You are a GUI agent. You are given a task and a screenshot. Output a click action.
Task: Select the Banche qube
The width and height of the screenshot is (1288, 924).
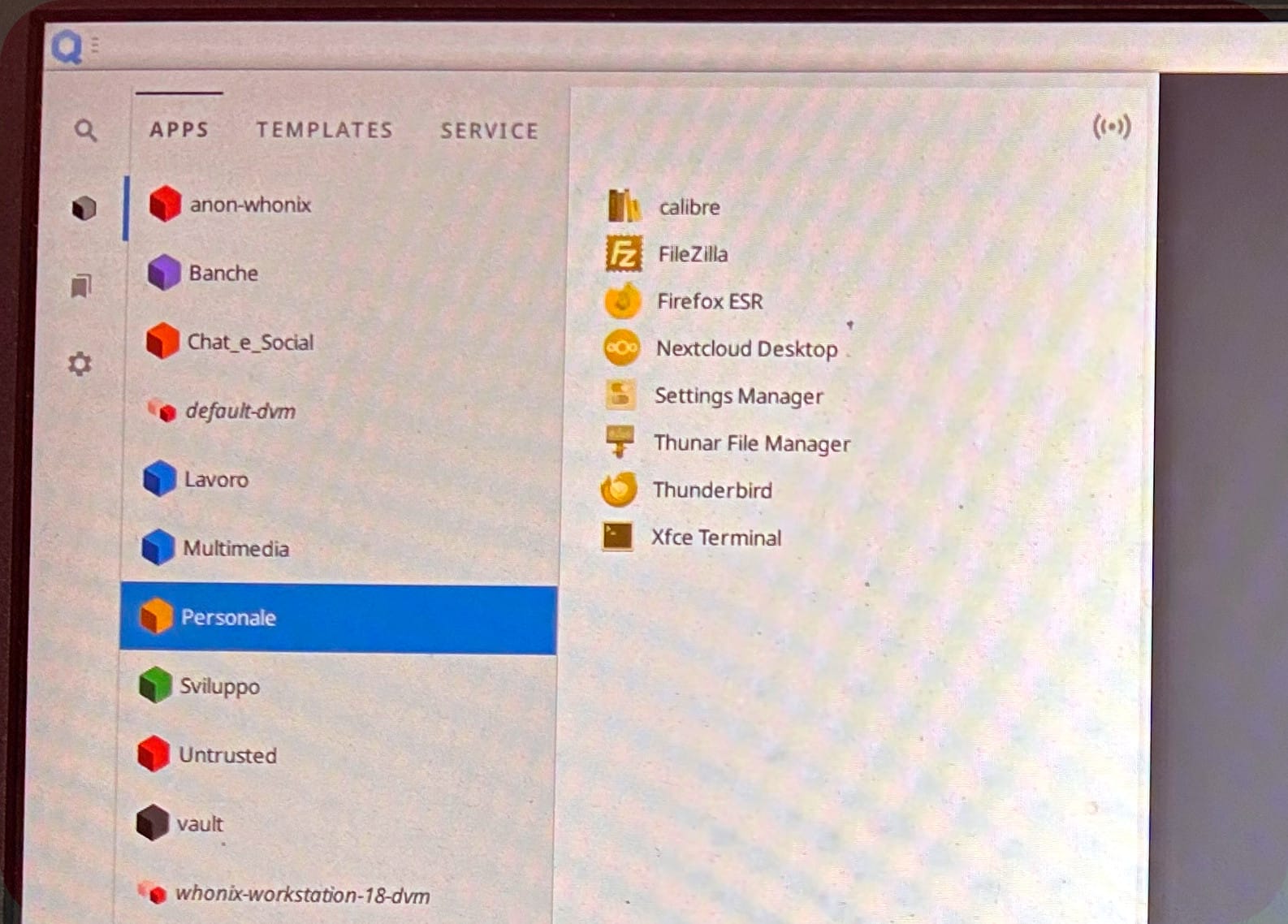[x=223, y=273]
